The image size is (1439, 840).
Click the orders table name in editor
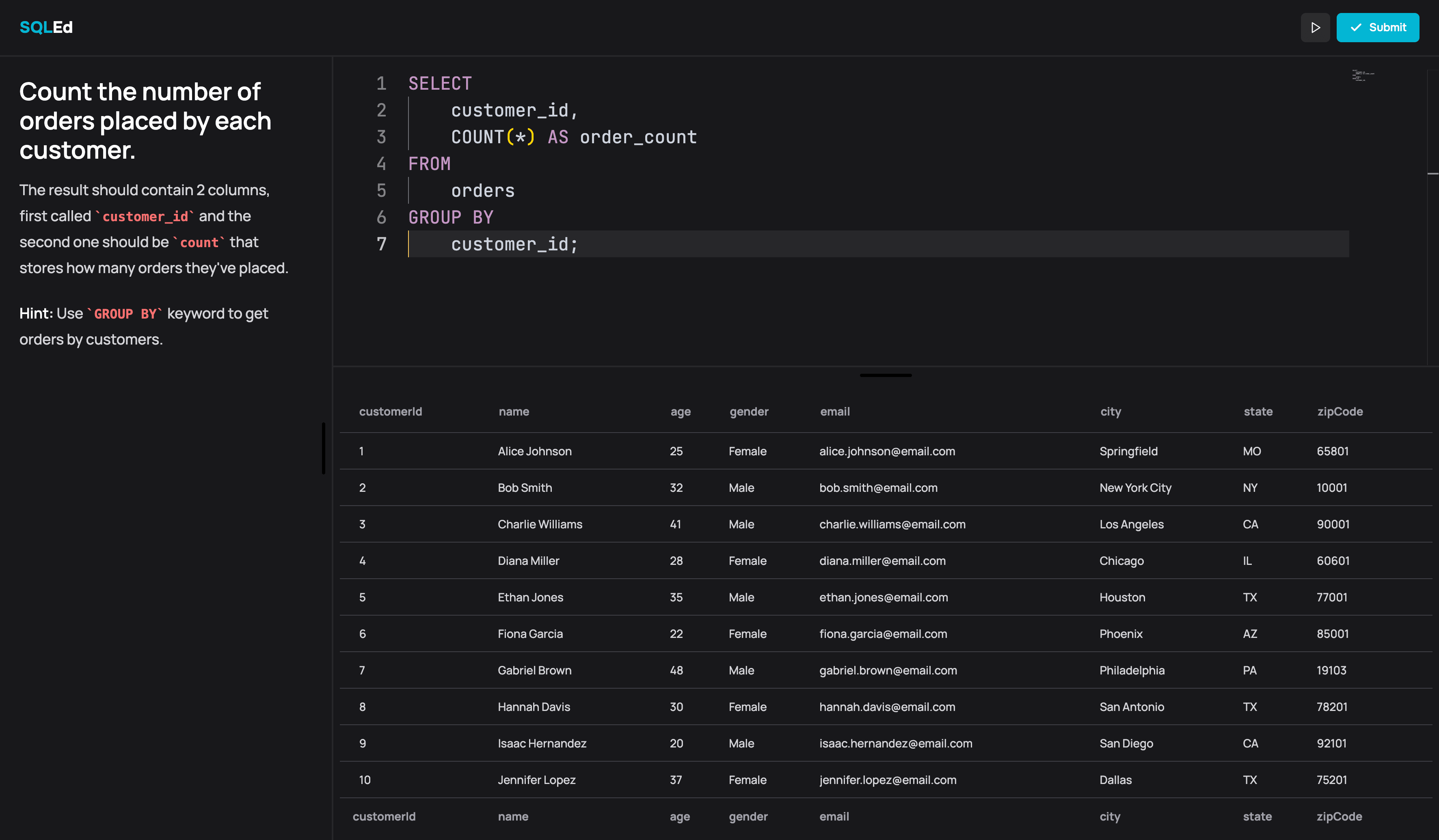pos(482,191)
